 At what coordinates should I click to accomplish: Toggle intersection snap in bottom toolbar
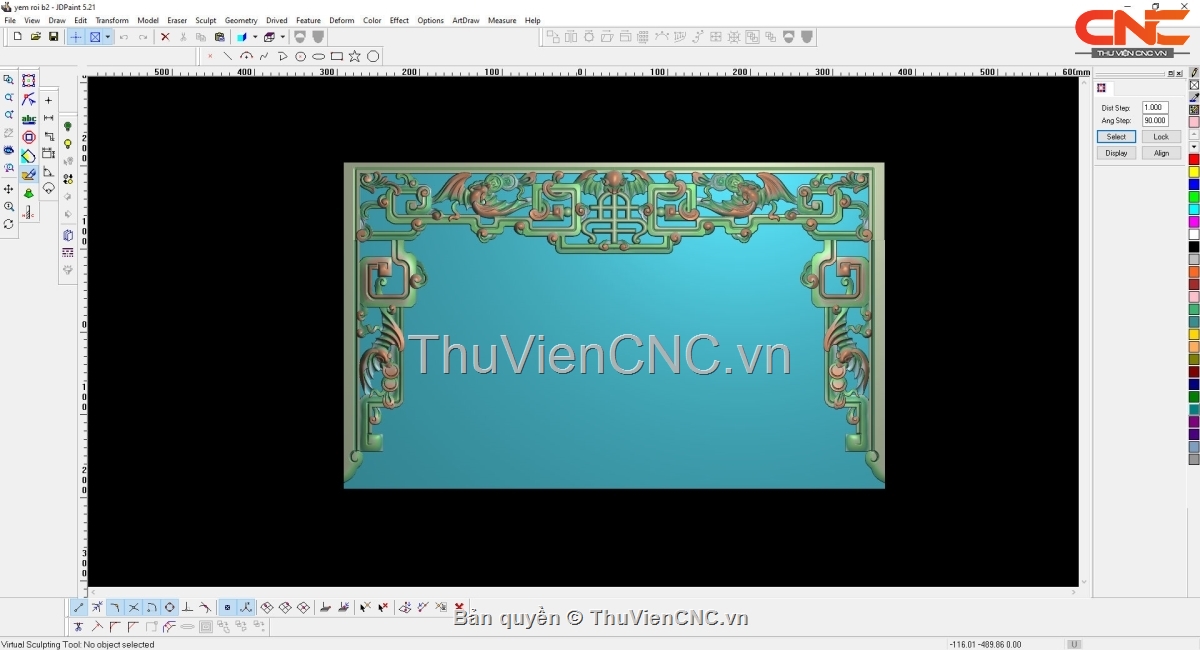[x=133, y=607]
